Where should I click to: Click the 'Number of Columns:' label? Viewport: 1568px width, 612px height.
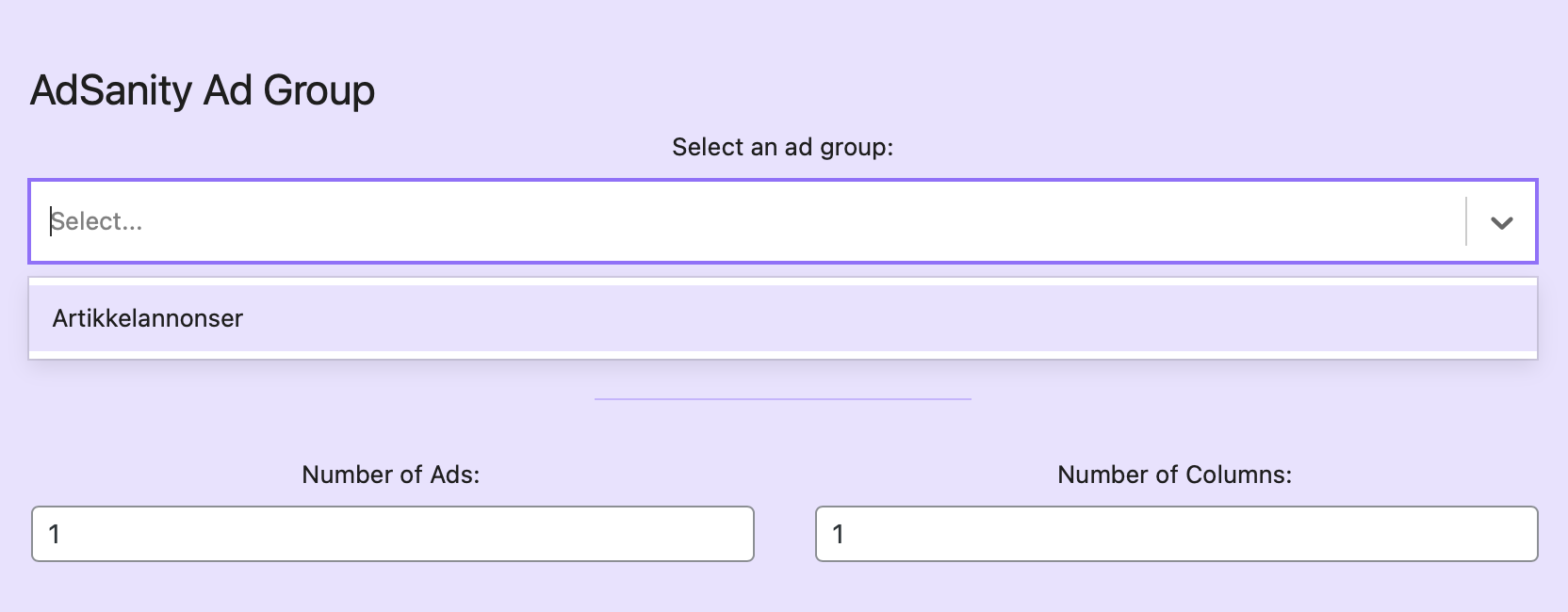(x=1174, y=475)
